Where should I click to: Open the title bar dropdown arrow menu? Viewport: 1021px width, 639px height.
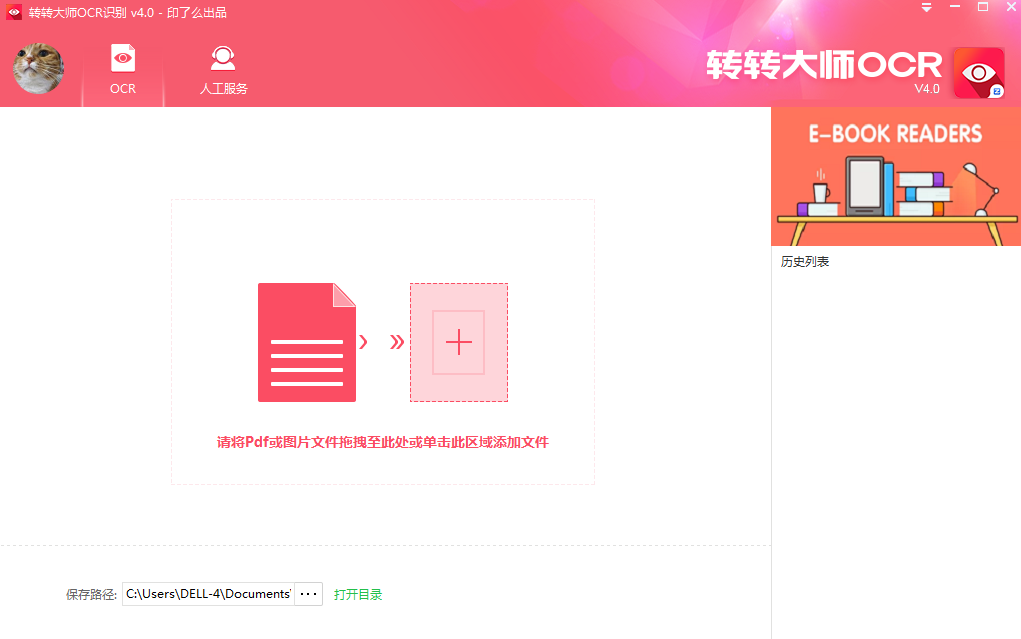point(925,8)
